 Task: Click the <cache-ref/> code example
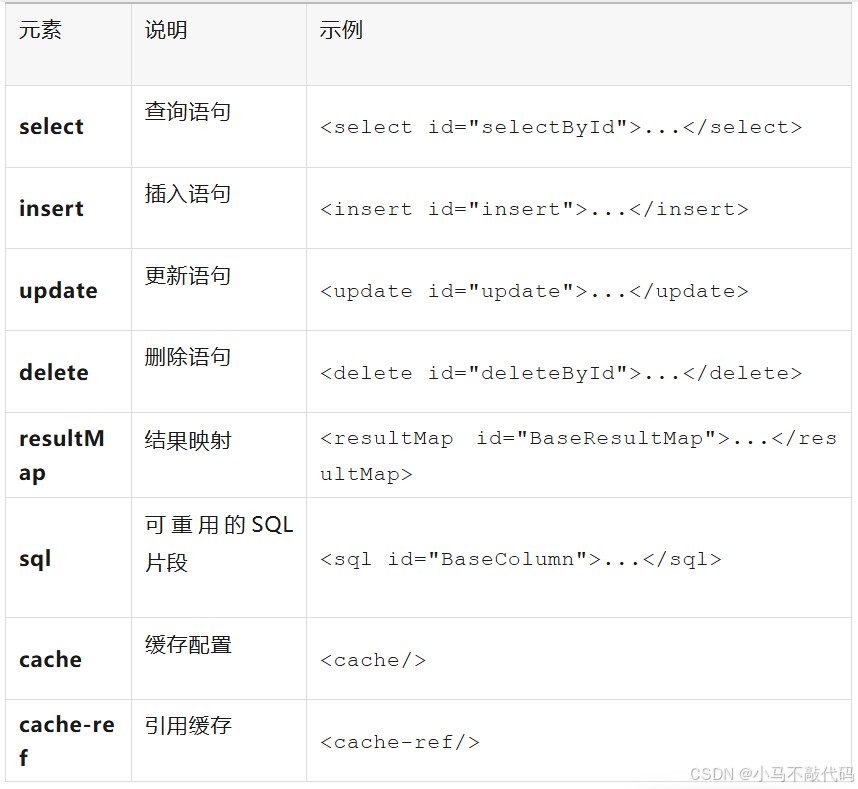click(x=400, y=742)
